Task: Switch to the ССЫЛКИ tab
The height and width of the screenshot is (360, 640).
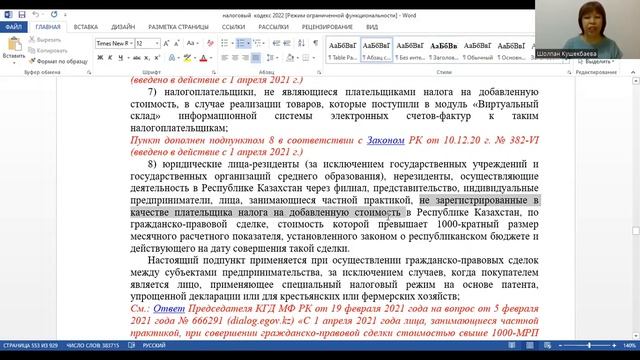Action: (x=233, y=27)
